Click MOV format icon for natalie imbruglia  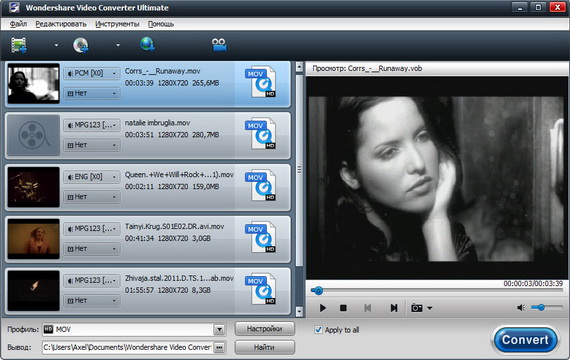pyautogui.click(x=261, y=133)
